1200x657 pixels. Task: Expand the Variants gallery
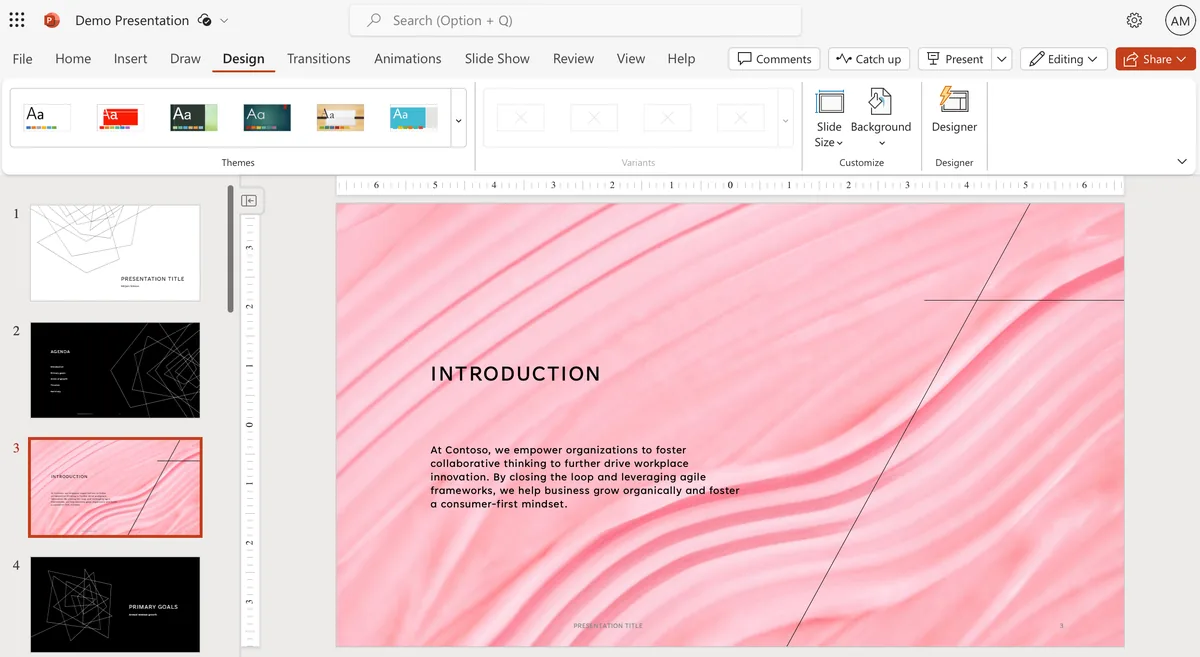pos(785,120)
